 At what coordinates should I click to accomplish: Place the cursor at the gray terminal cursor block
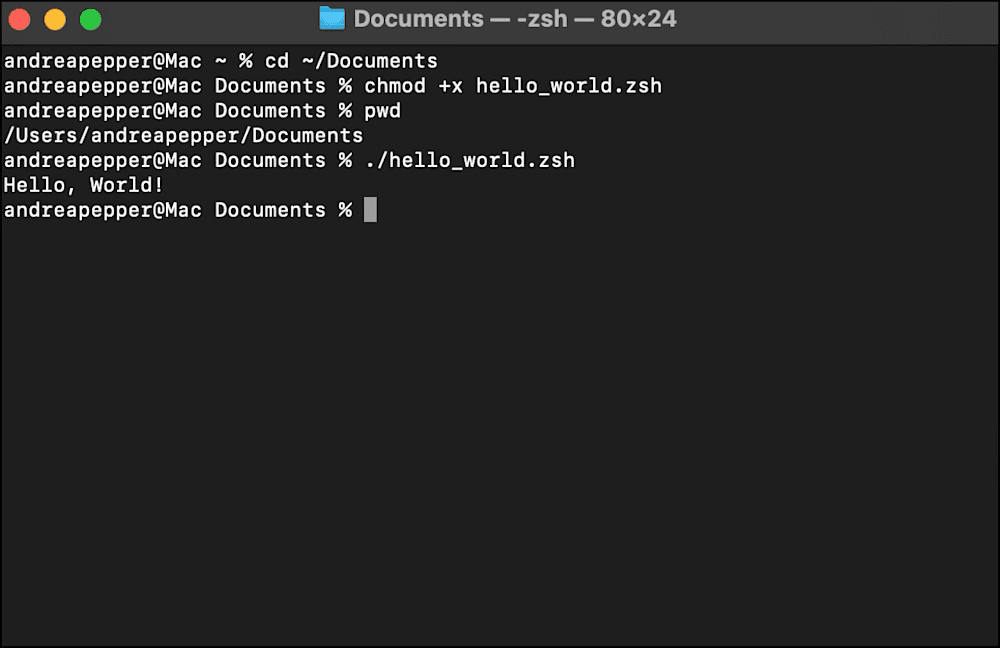(370, 210)
